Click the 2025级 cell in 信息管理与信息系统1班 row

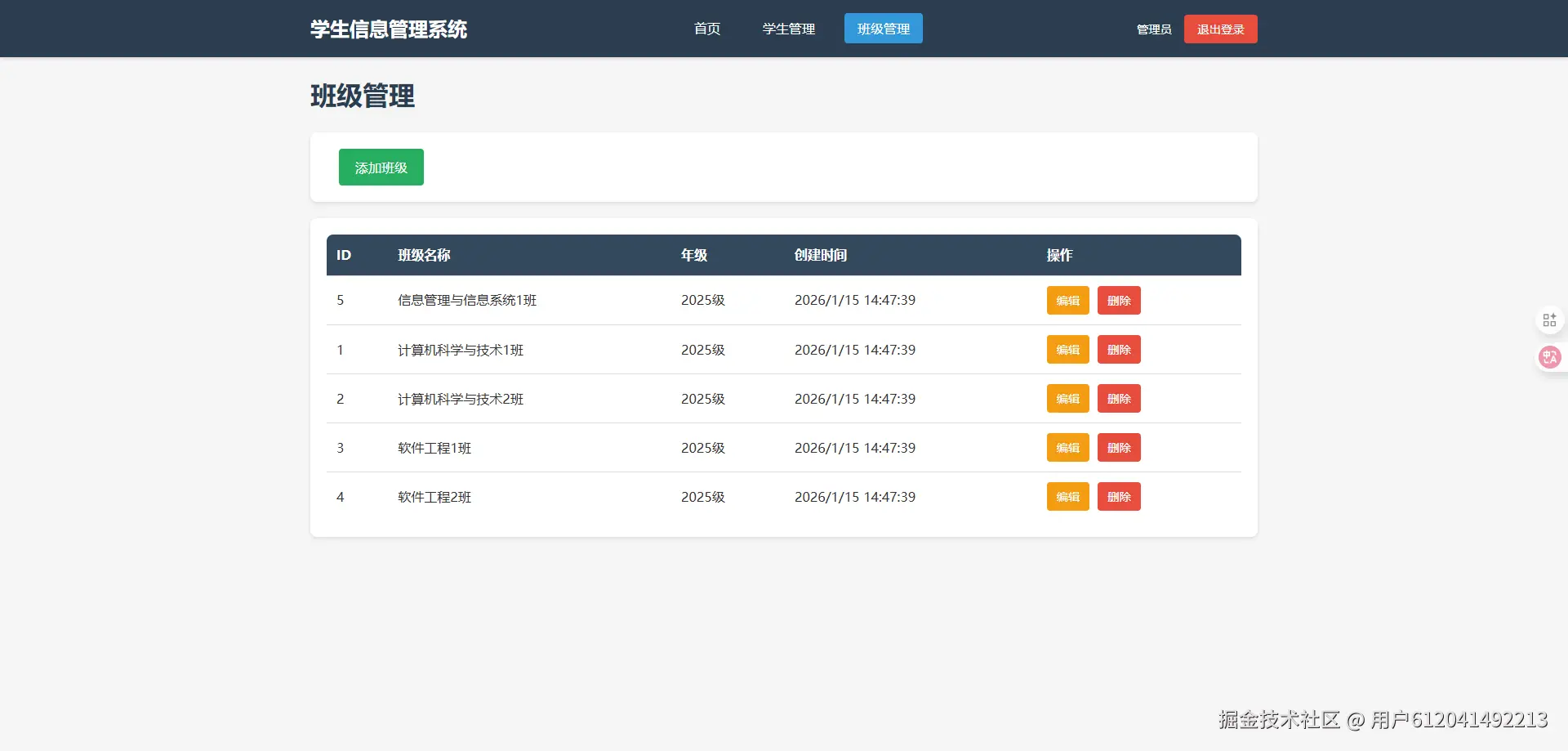[703, 300]
